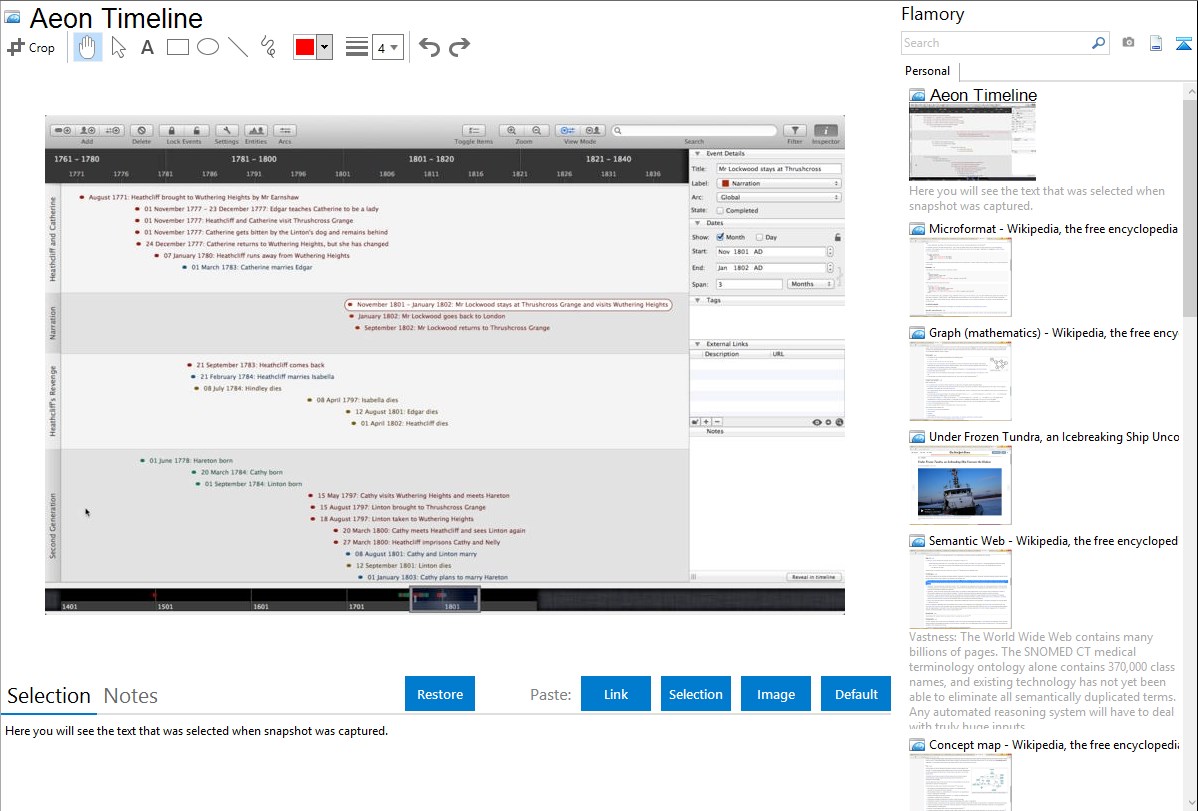1198x811 pixels.
Task: Click the camera capture icon
Action: 1128,43
